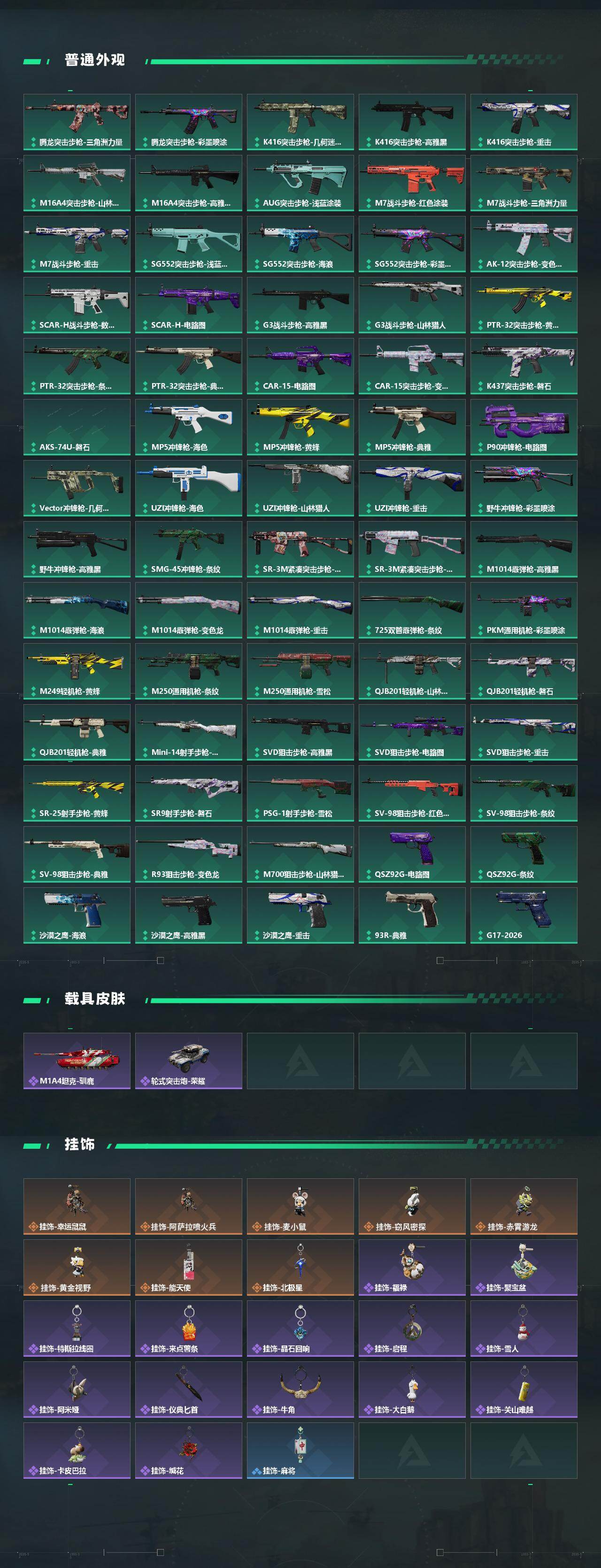Viewport: 601px width, 1568px height.
Task: Select the P90冲锋枪-电路图 purple skin
Action: [x=524, y=427]
